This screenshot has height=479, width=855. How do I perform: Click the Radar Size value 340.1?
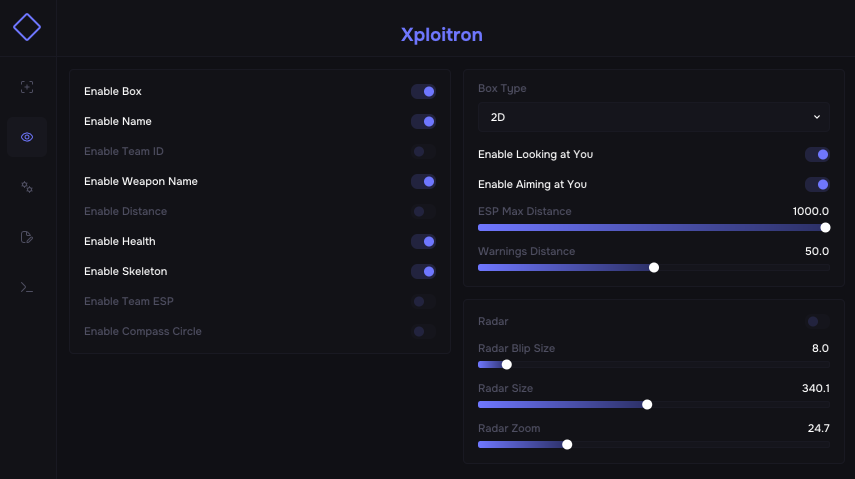click(x=816, y=388)
